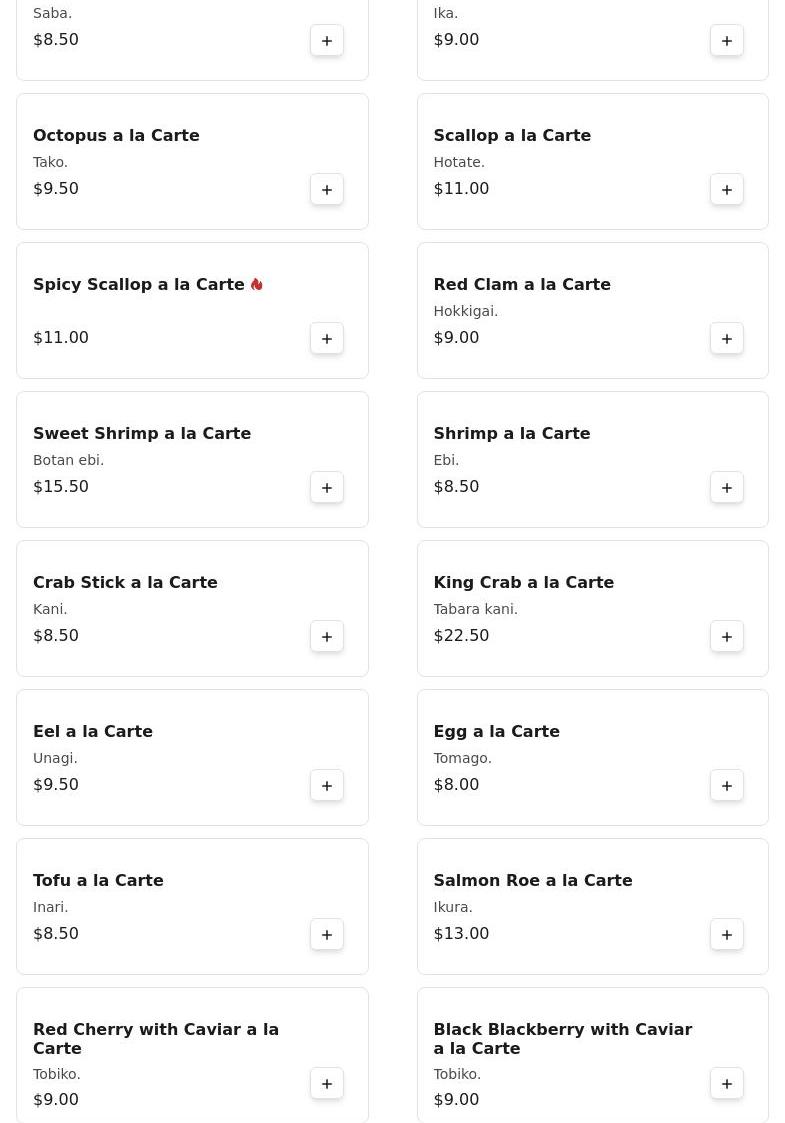This screenshot has width=785, height=1123.
Task: Click the spicy flame icon
Action: tap(257, 285)
